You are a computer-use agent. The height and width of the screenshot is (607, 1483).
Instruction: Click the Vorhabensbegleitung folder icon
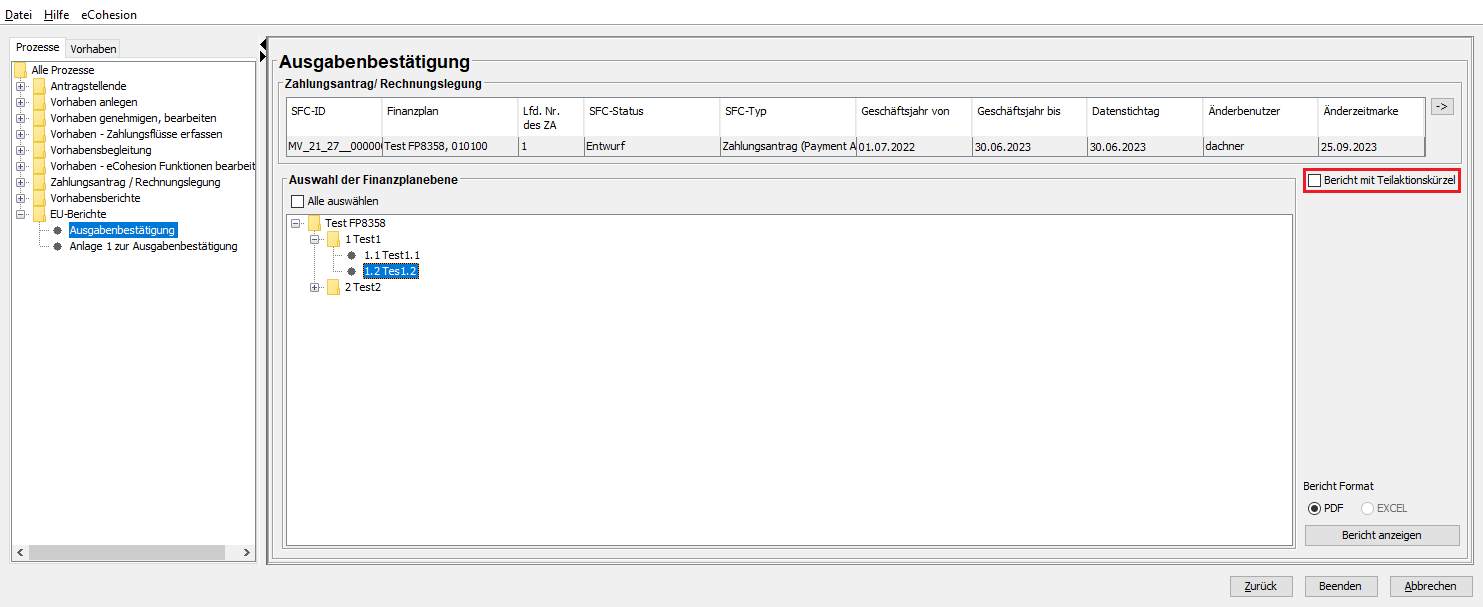click(x=39, y=150)
